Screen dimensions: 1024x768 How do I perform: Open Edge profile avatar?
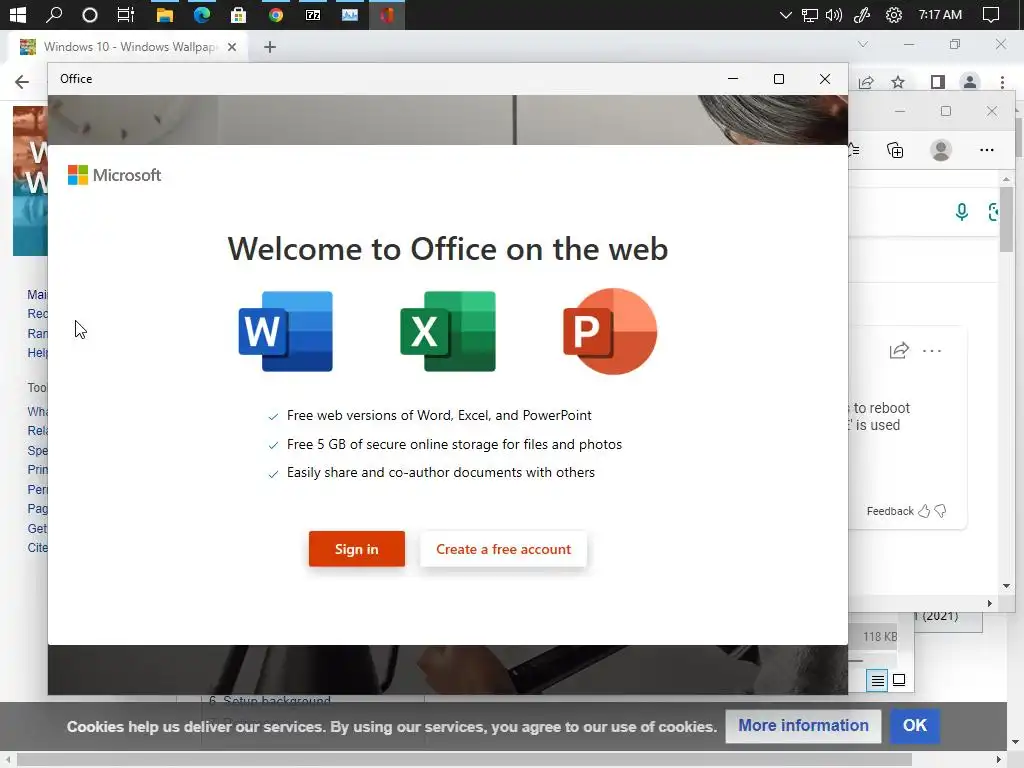940,150
